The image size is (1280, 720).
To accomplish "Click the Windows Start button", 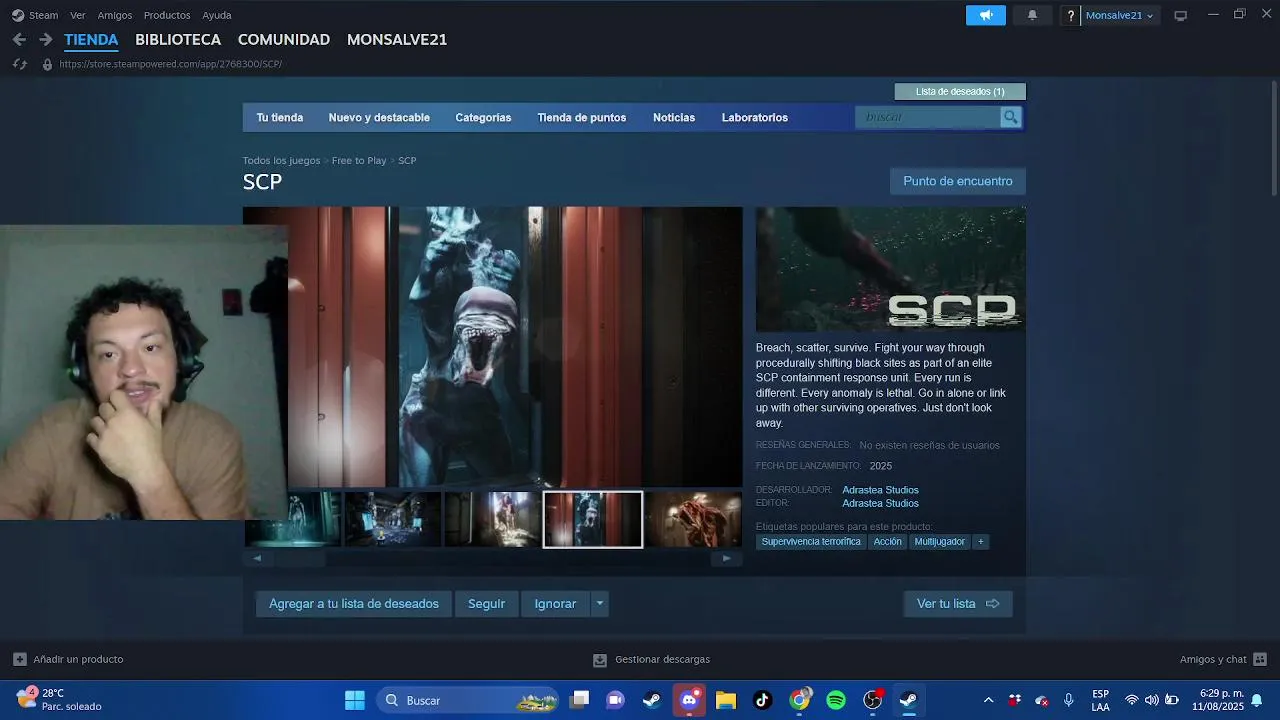I will [x=355, y=700].
